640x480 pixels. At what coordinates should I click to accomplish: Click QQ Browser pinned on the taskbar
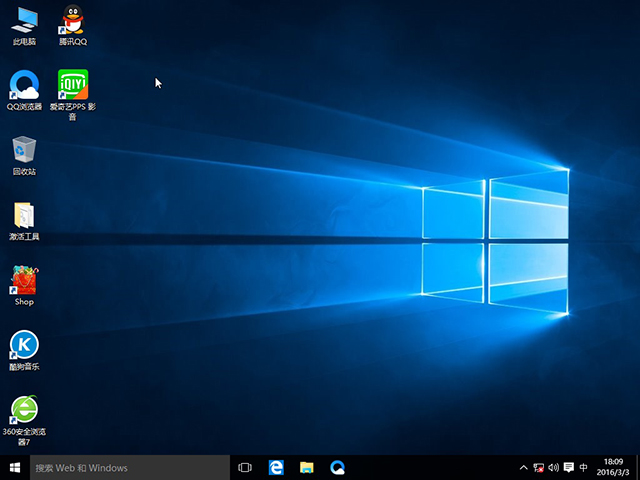[338, 467]
